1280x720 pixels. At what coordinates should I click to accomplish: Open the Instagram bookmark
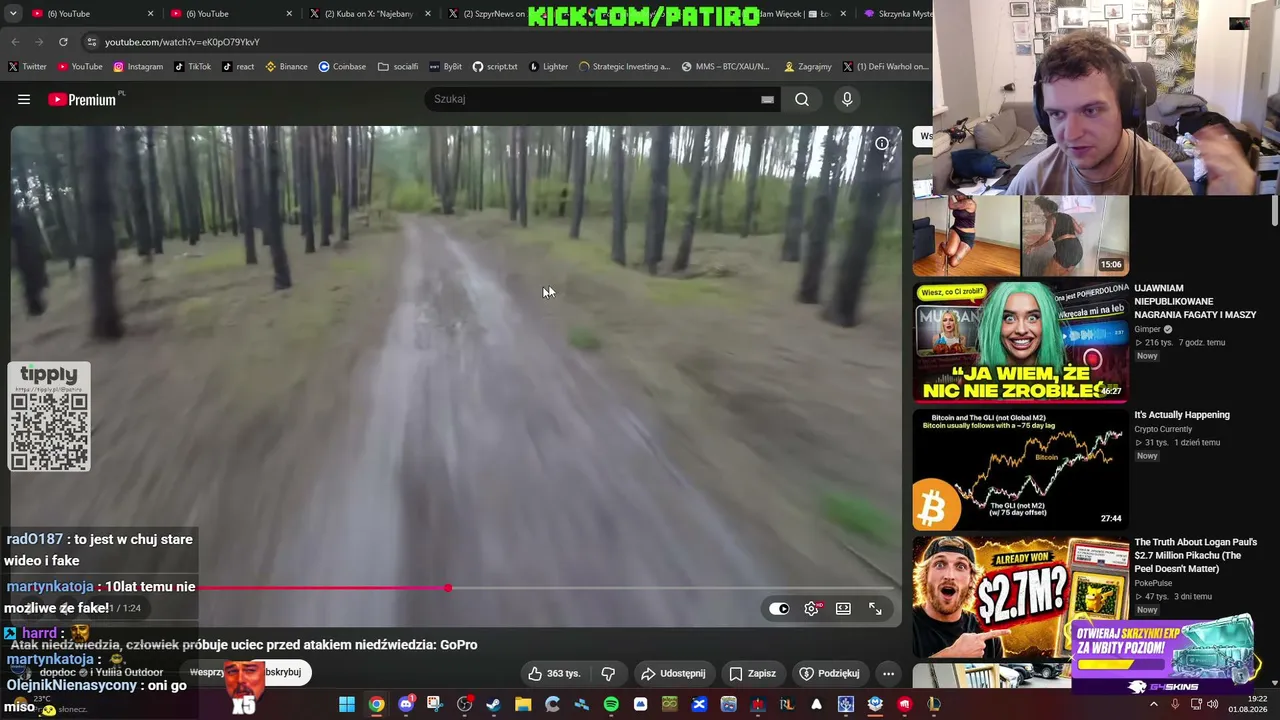[138, 67]
